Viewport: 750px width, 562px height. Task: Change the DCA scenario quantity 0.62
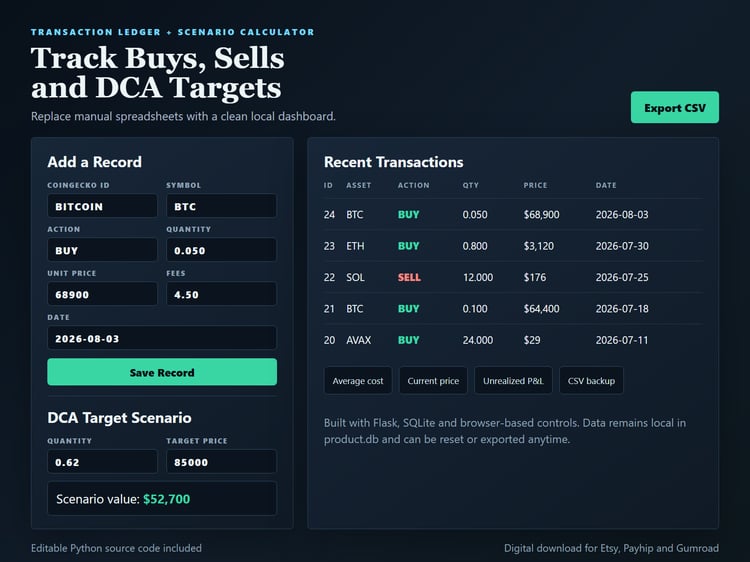click(102, 462)
